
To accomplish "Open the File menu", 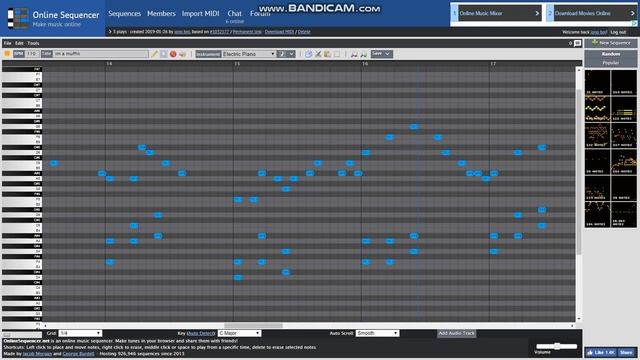I will (8, 43).
